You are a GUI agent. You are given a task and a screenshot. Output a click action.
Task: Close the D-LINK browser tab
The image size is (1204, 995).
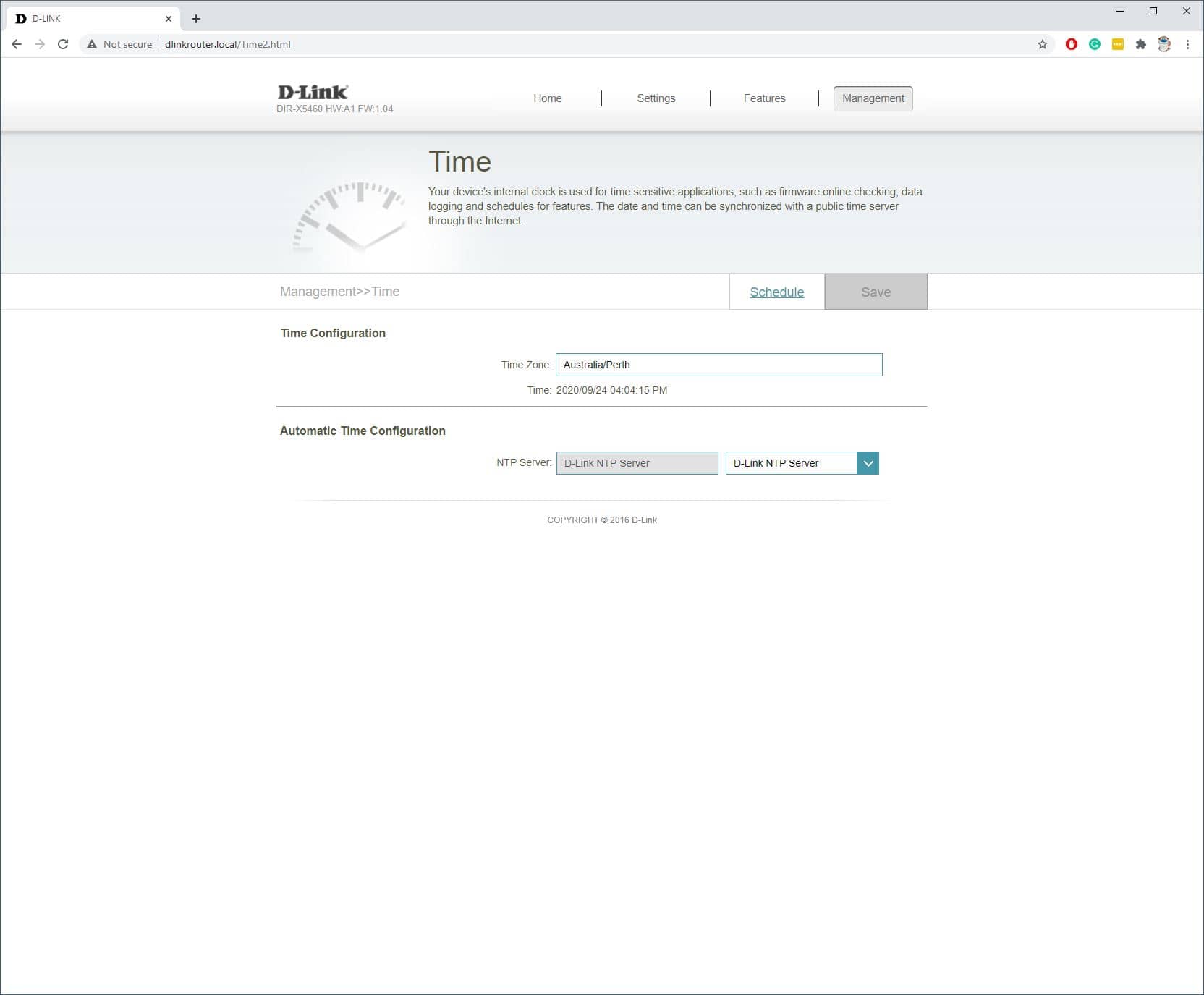[169, 19]
